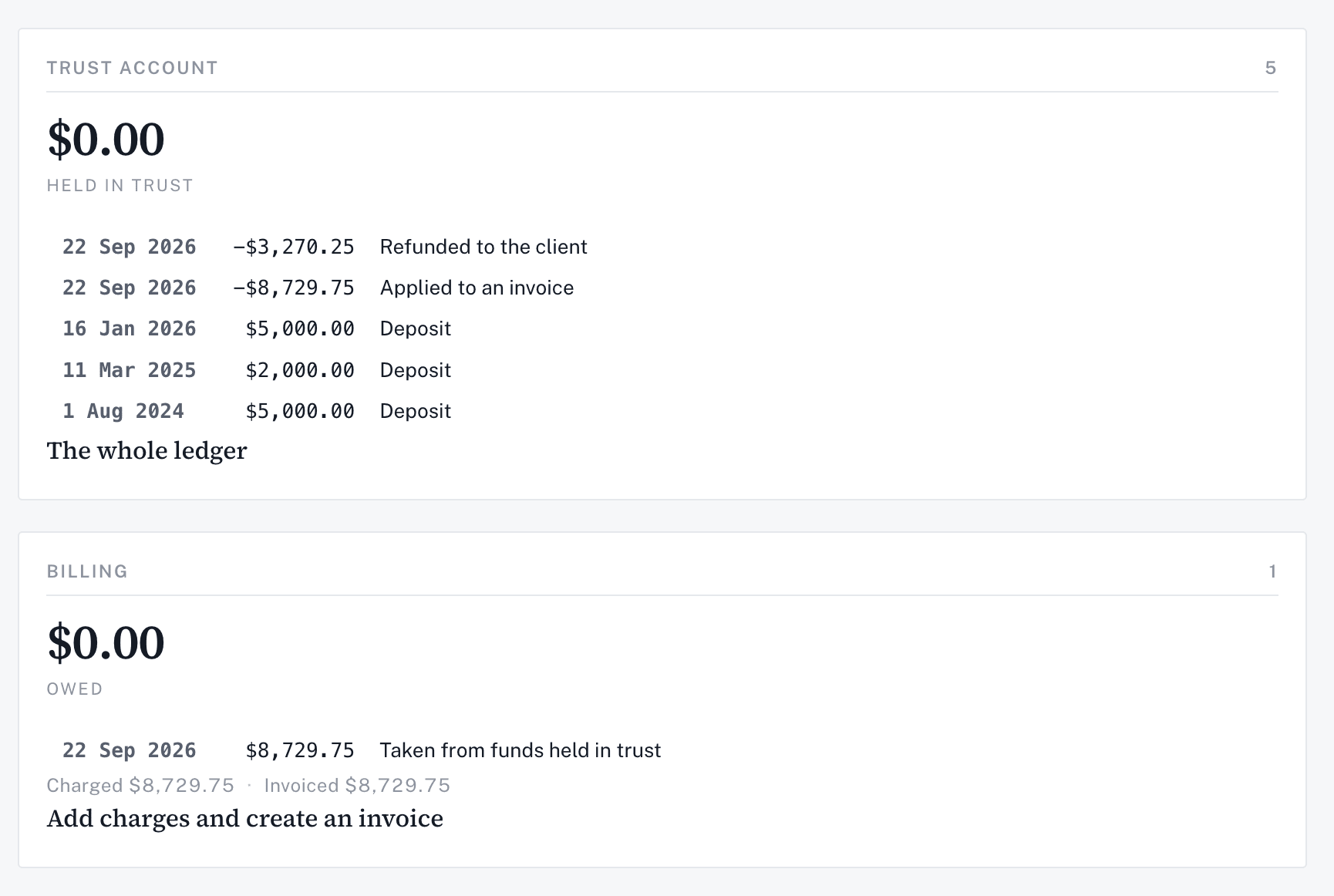Click "Deposit" in the 16 Jan 2026 row
1334x896 pixels.
[416, 328]
